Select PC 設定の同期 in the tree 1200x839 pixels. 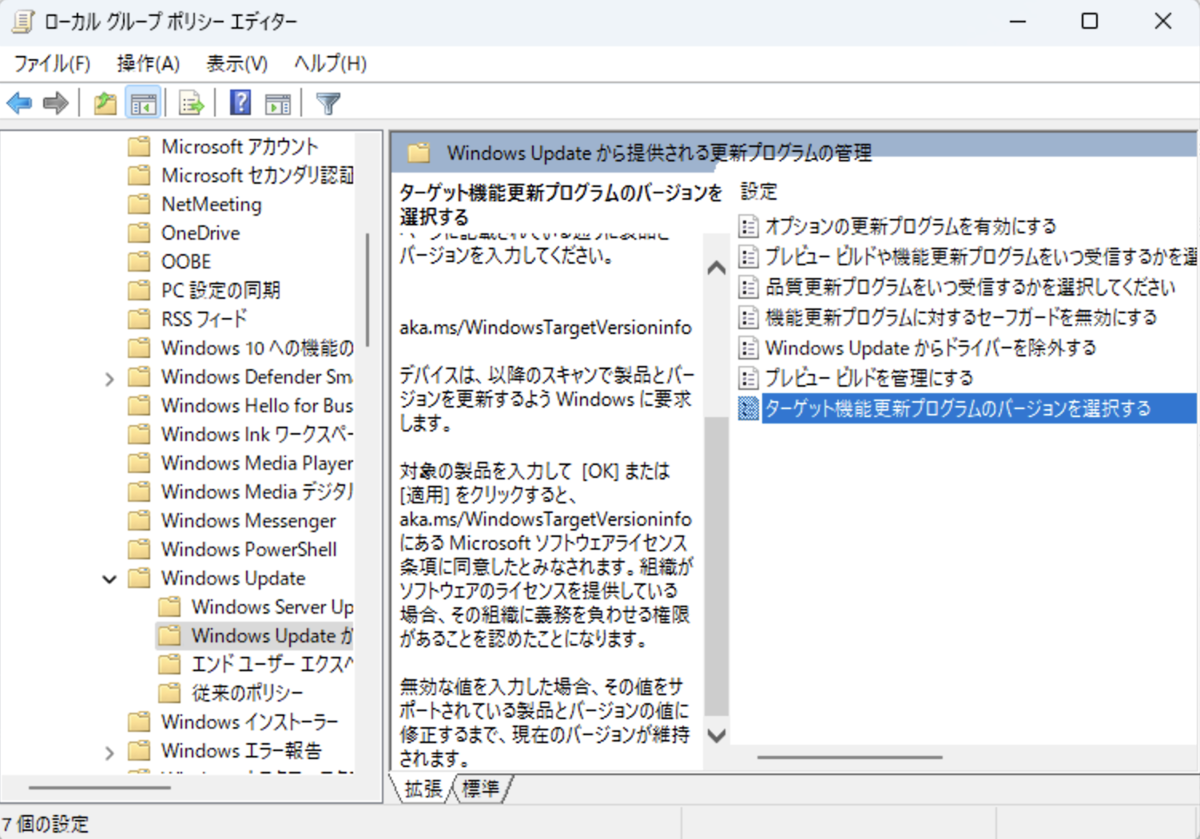(x=221, y=290)
